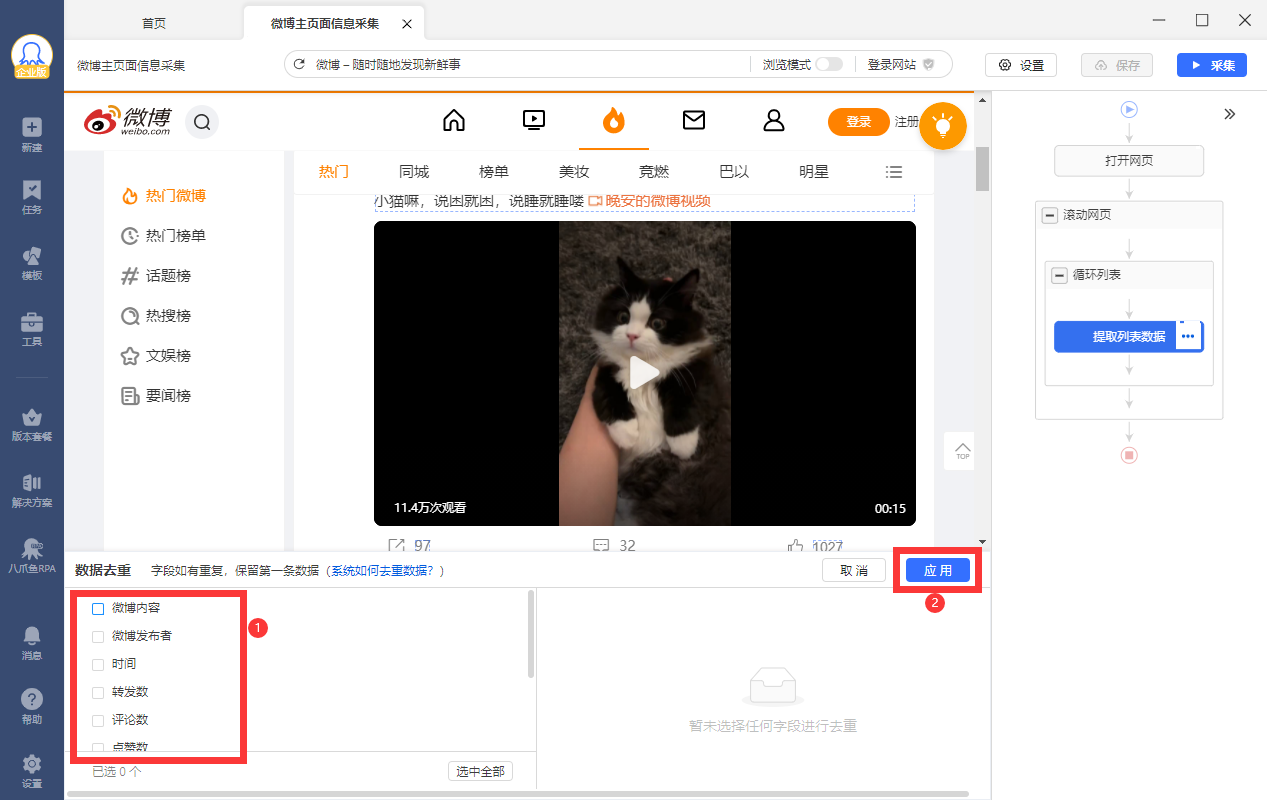Image resolution: width=1267 pixels, height=800 pixels.
Task: Click the more list icon after 明星
Action: [x=894, y=172]
